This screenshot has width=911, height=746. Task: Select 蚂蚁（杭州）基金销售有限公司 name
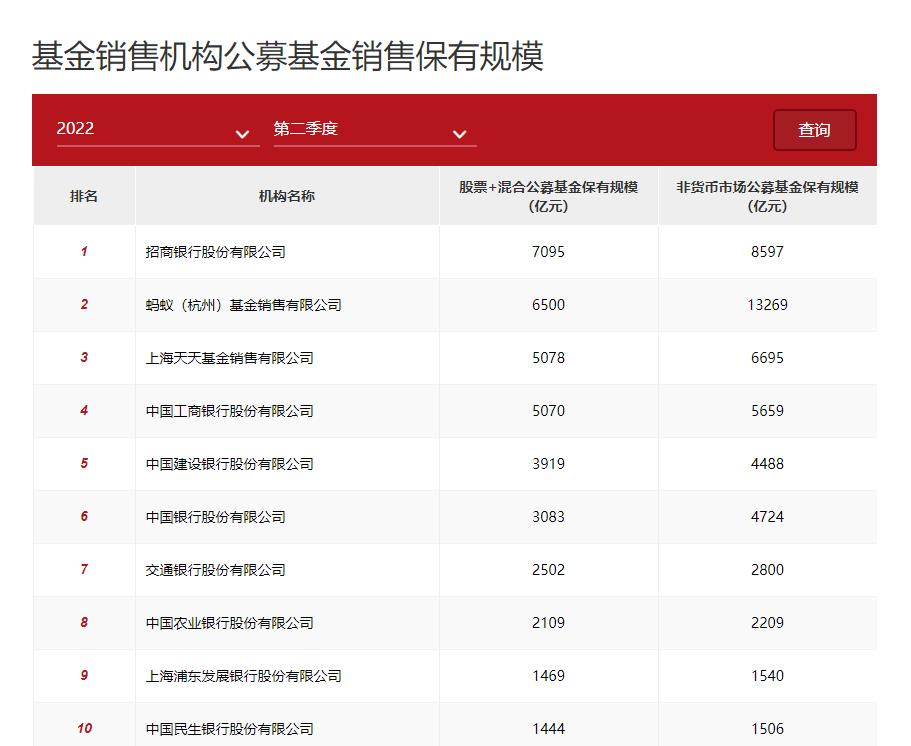pyautogui.click(x=243, y=305)
